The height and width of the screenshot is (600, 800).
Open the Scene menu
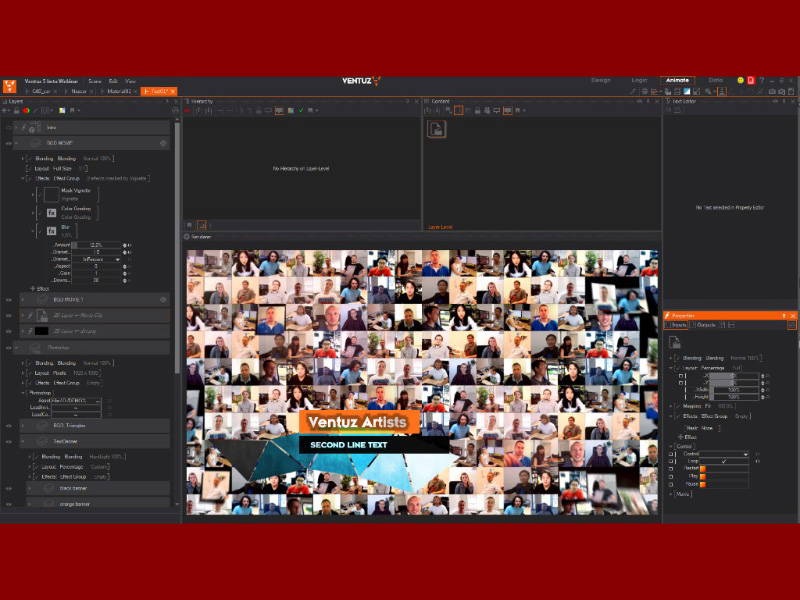(x=95, y=81)
